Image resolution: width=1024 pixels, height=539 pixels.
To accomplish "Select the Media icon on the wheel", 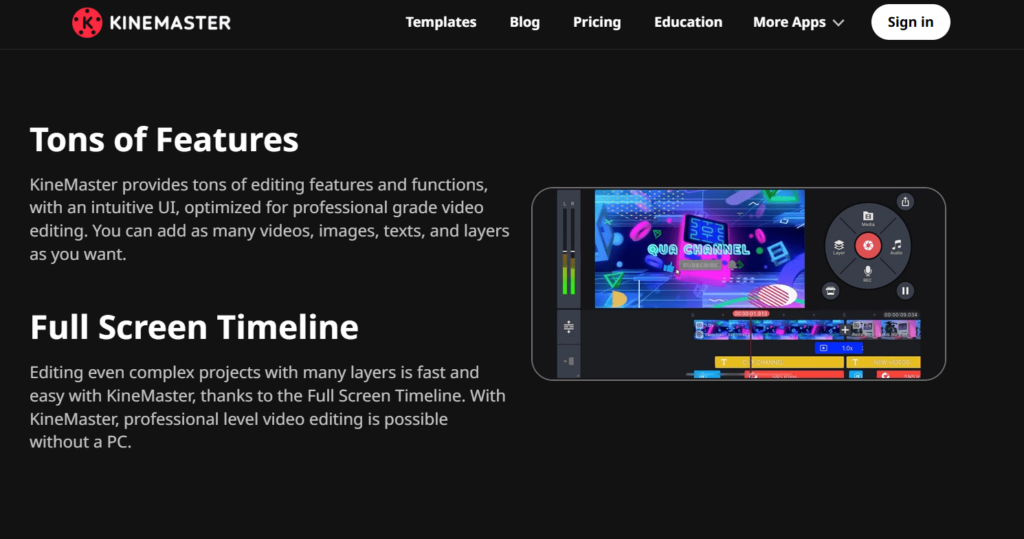I will click(868, 218).
